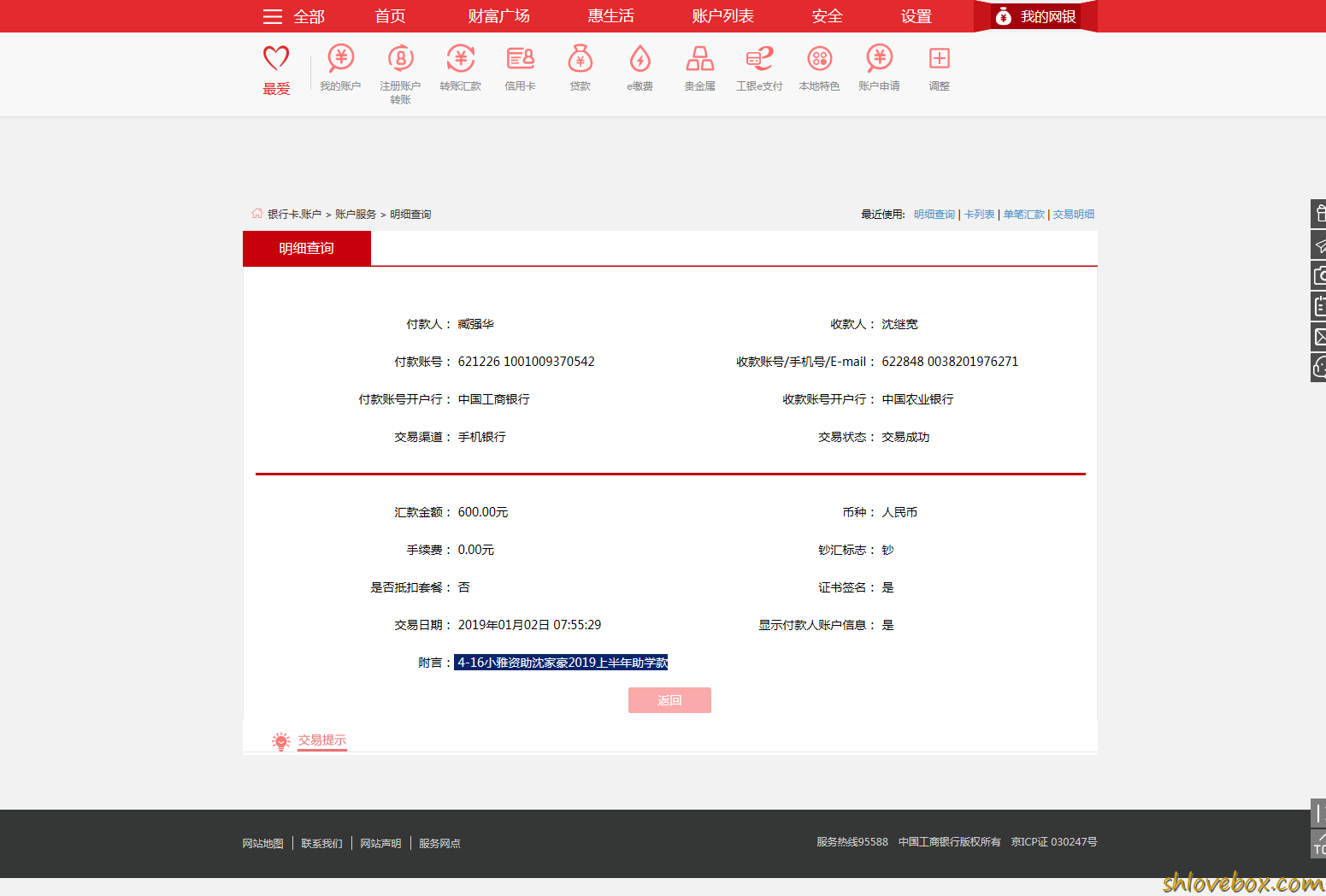Open recently used 单笔汇款 link
This screenshot has width=1326, height=896.
coord(1023,215)
